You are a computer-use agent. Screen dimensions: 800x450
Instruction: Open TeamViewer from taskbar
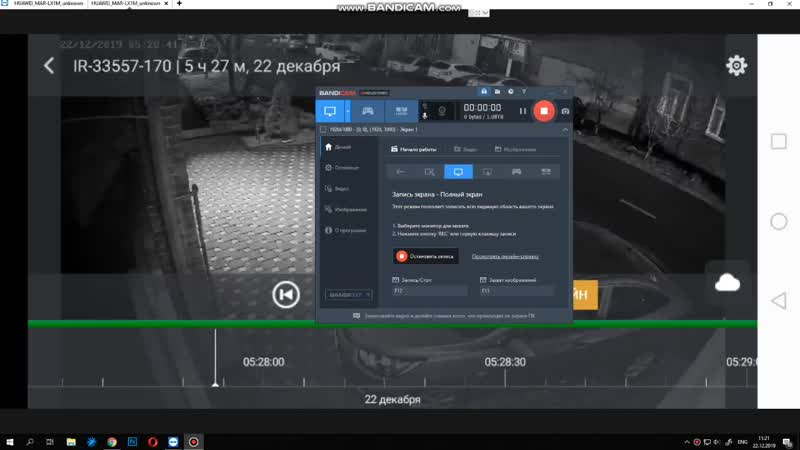pyautogui.click(x=173, y=442)
